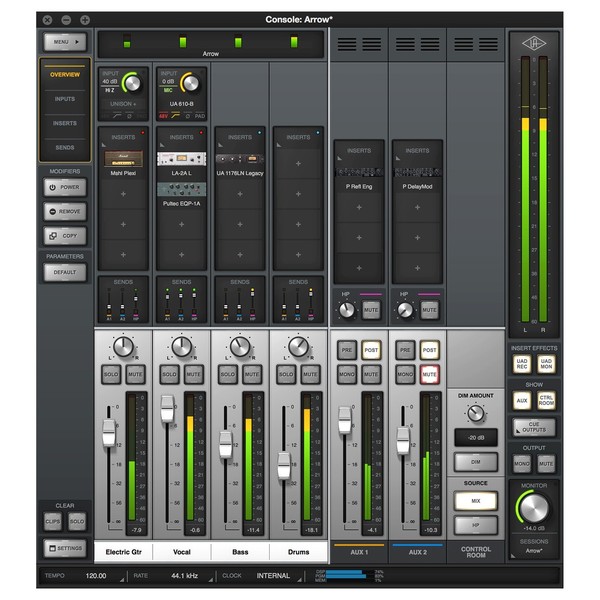Clear Solo button
Viewport: 600px width, 600px height.
(77, 521)
